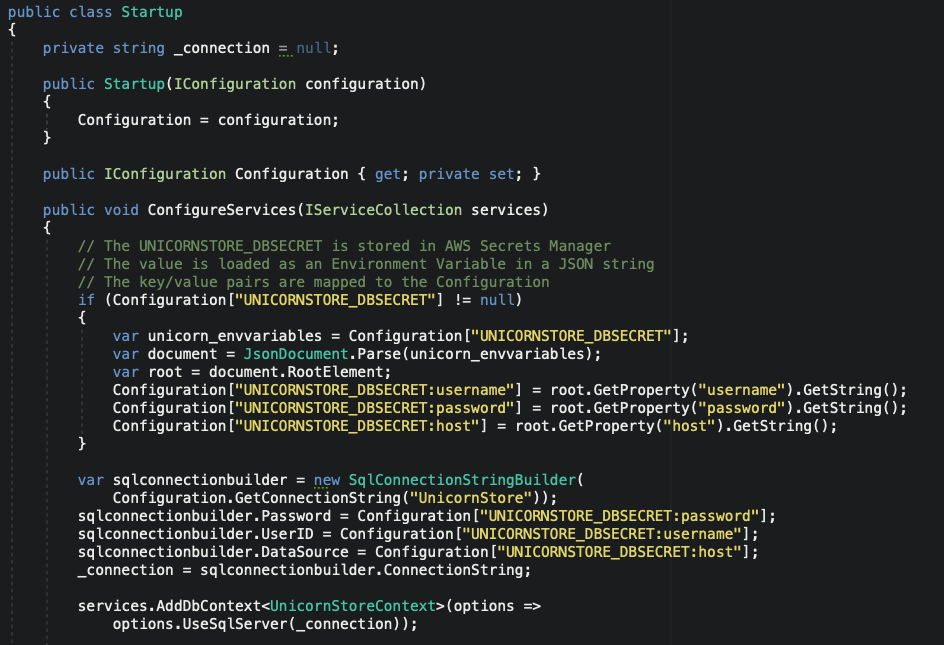Click root.GetProperty("password") call

[672, 408]
